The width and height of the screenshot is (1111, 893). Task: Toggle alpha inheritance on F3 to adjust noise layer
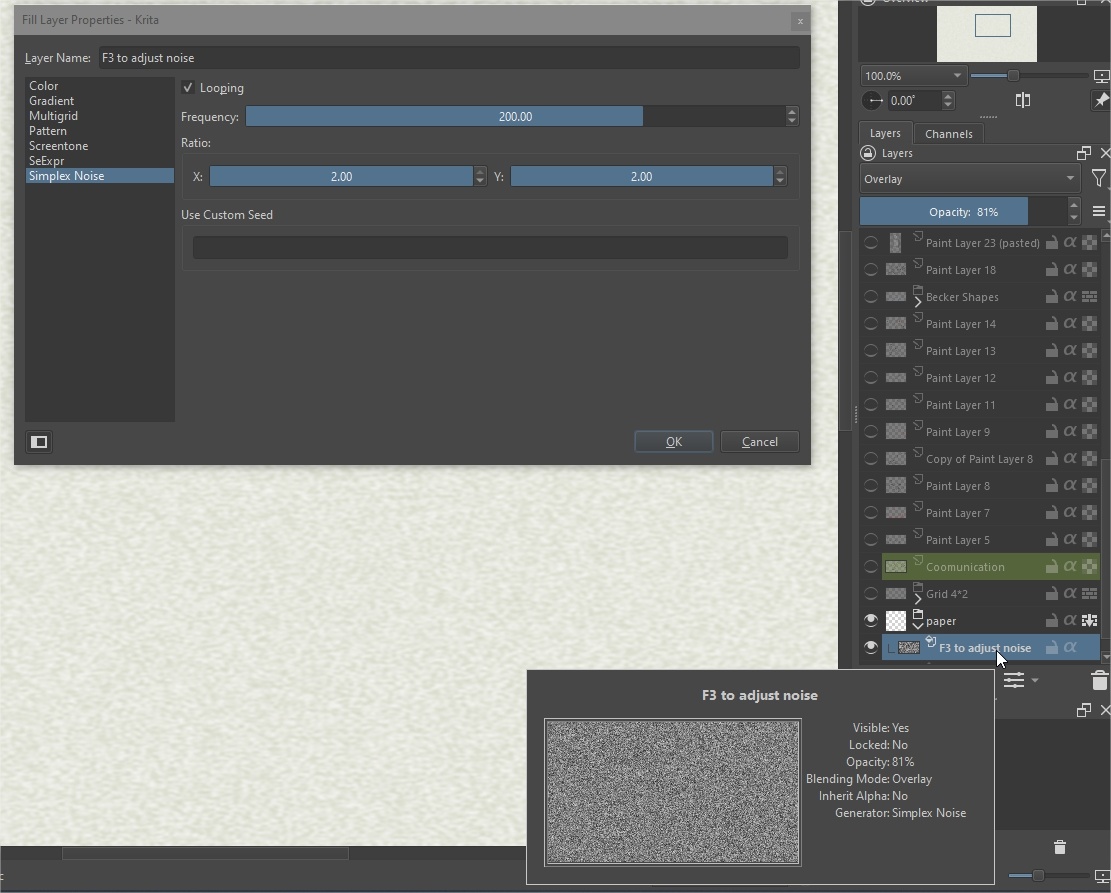click(1070, 648)
